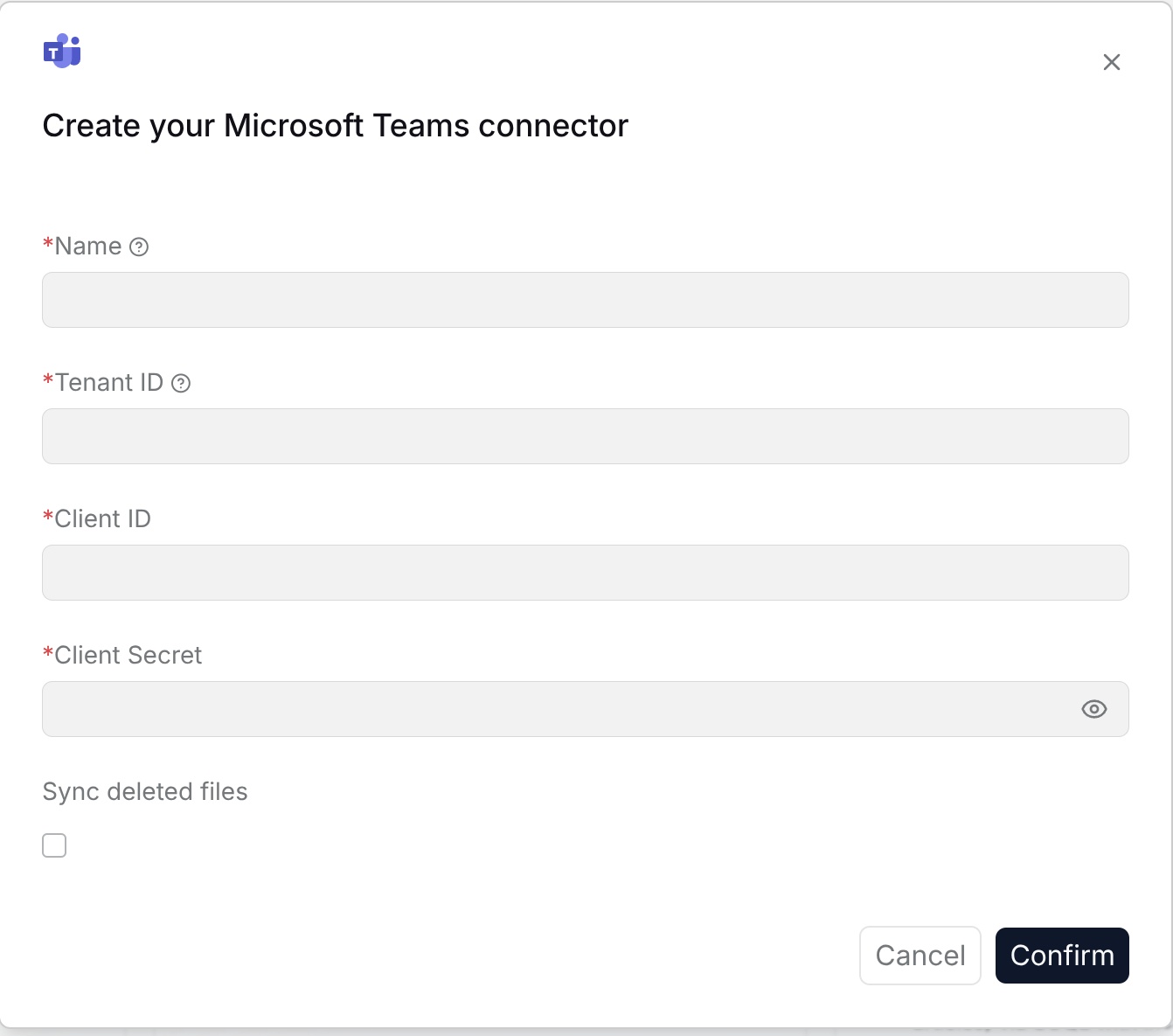This screenshot has height=1036, width=1173.
Task: Click the Tenant ID help icon
Action: tap(181, 383)
